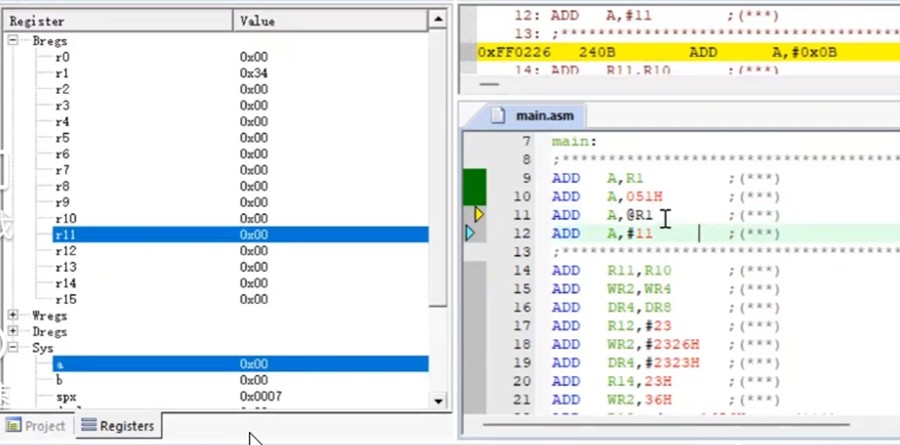This screenshot has height=445, width=900.
Task: Click the yellow program counter arrow at line 11
Action: 479,214
